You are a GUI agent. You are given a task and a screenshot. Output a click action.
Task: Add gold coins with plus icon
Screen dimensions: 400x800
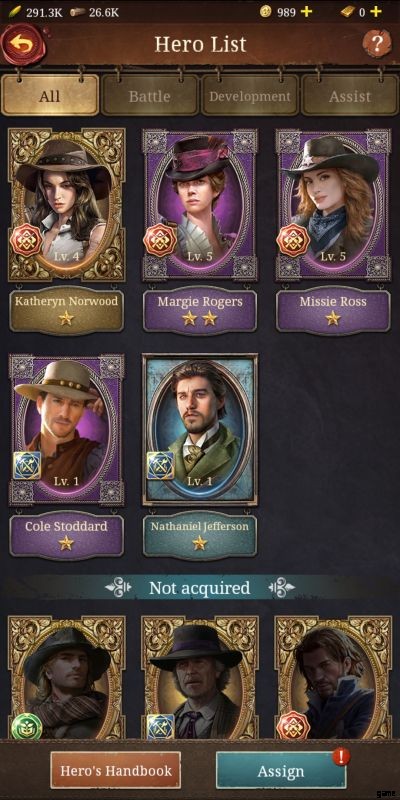[x=306, y=12]
